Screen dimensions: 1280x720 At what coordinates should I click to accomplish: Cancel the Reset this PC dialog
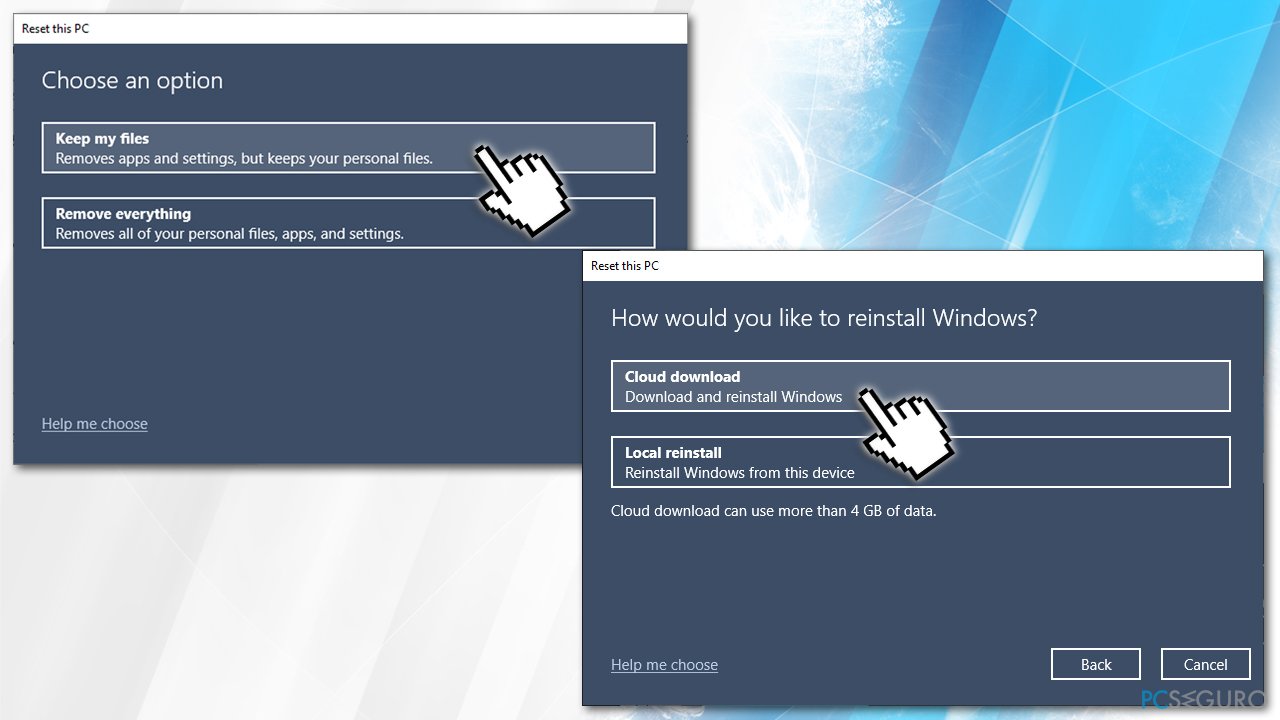click(1205, 665)
